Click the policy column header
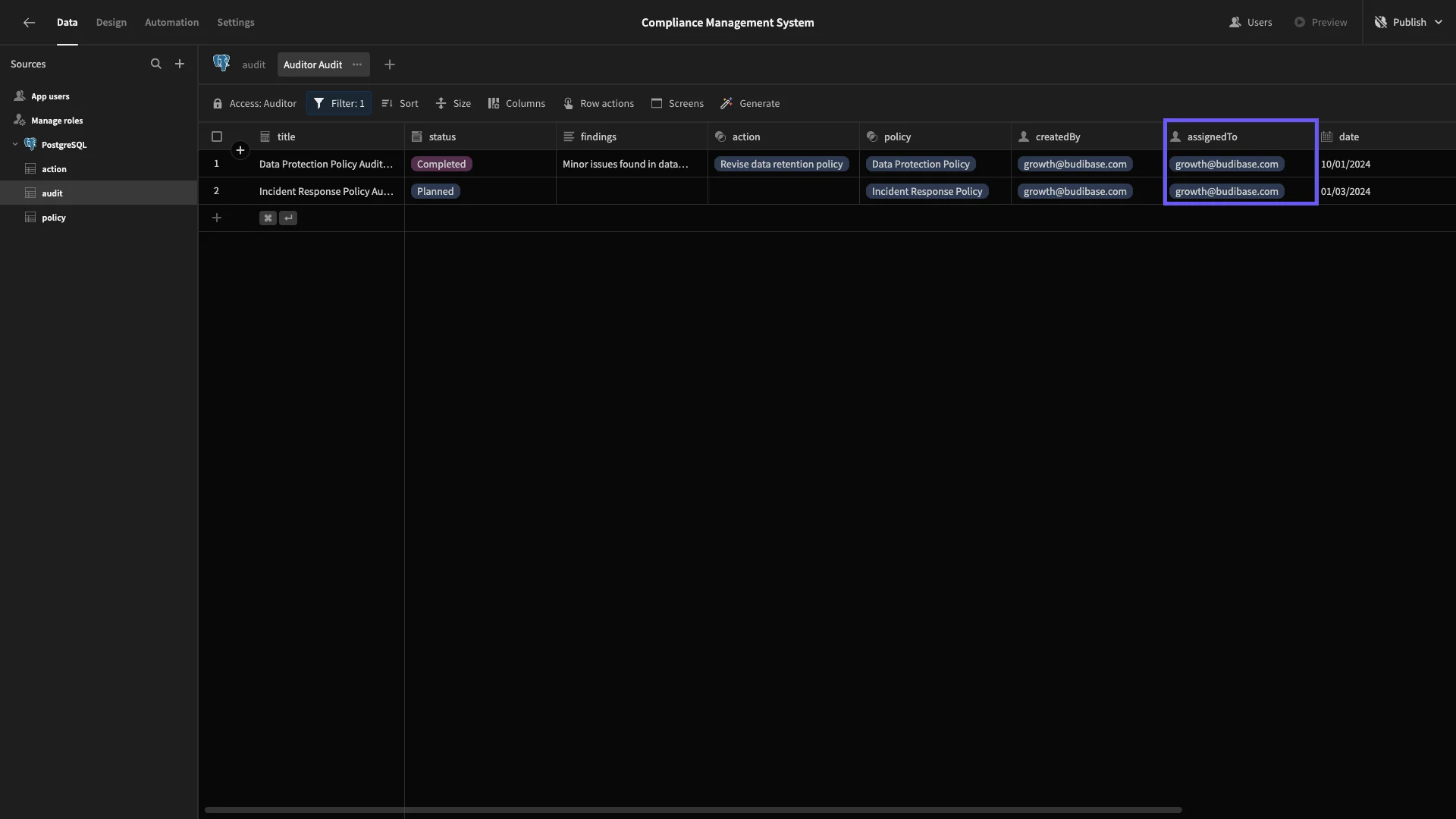 click(935, 137)
